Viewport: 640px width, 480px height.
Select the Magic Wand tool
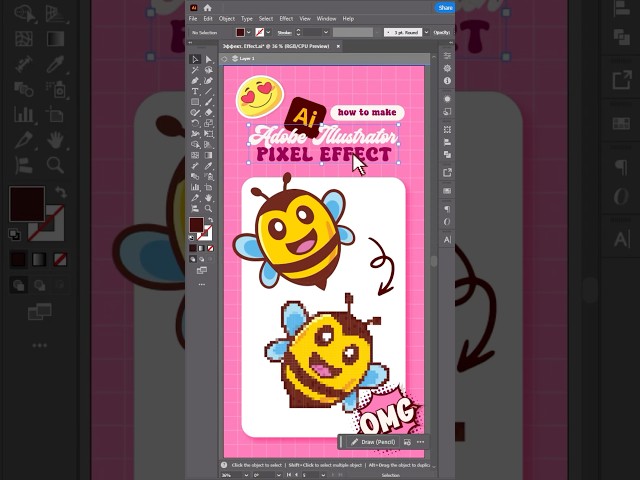195,70
